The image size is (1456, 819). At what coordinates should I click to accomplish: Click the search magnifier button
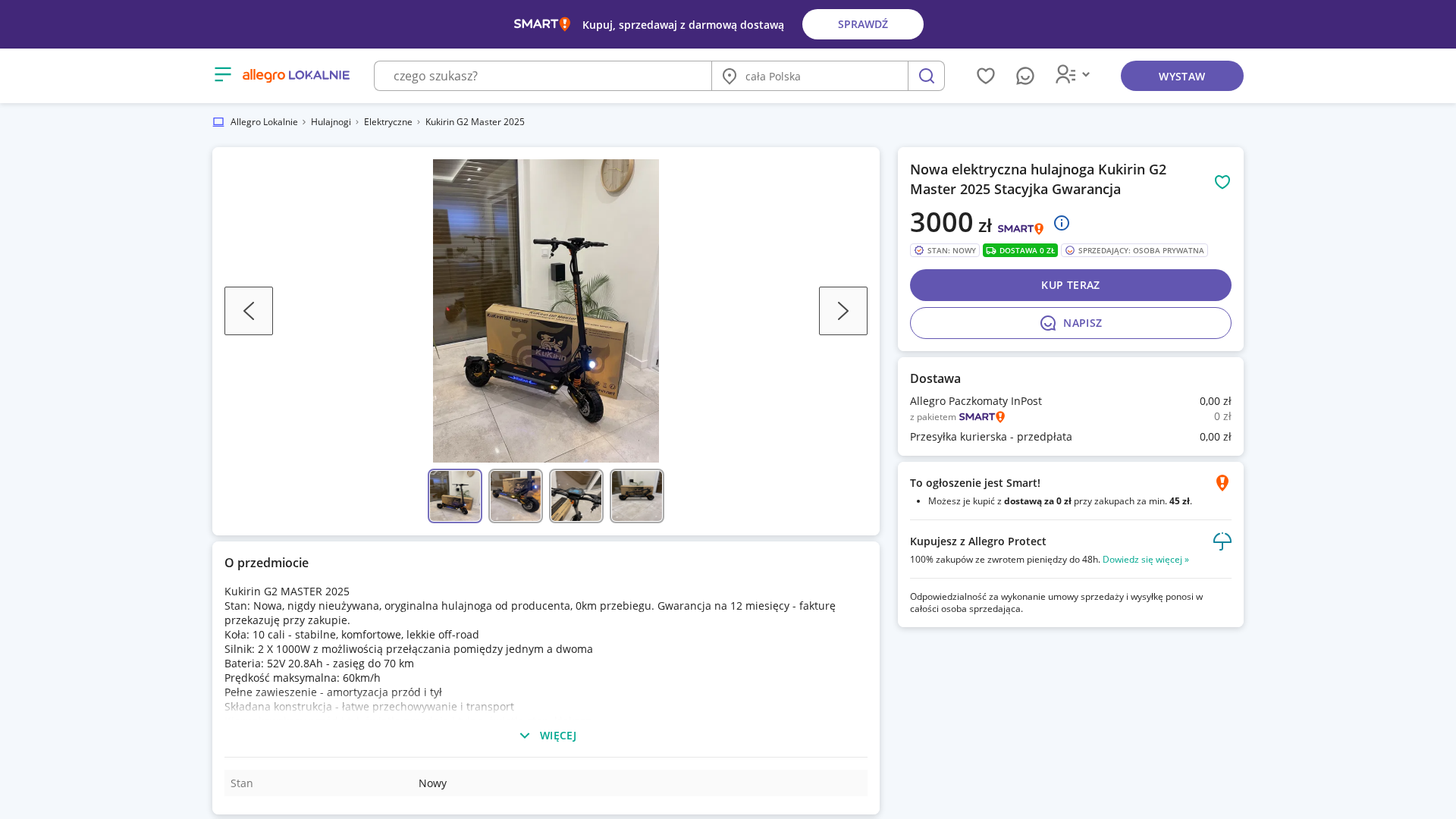[926, 76]
